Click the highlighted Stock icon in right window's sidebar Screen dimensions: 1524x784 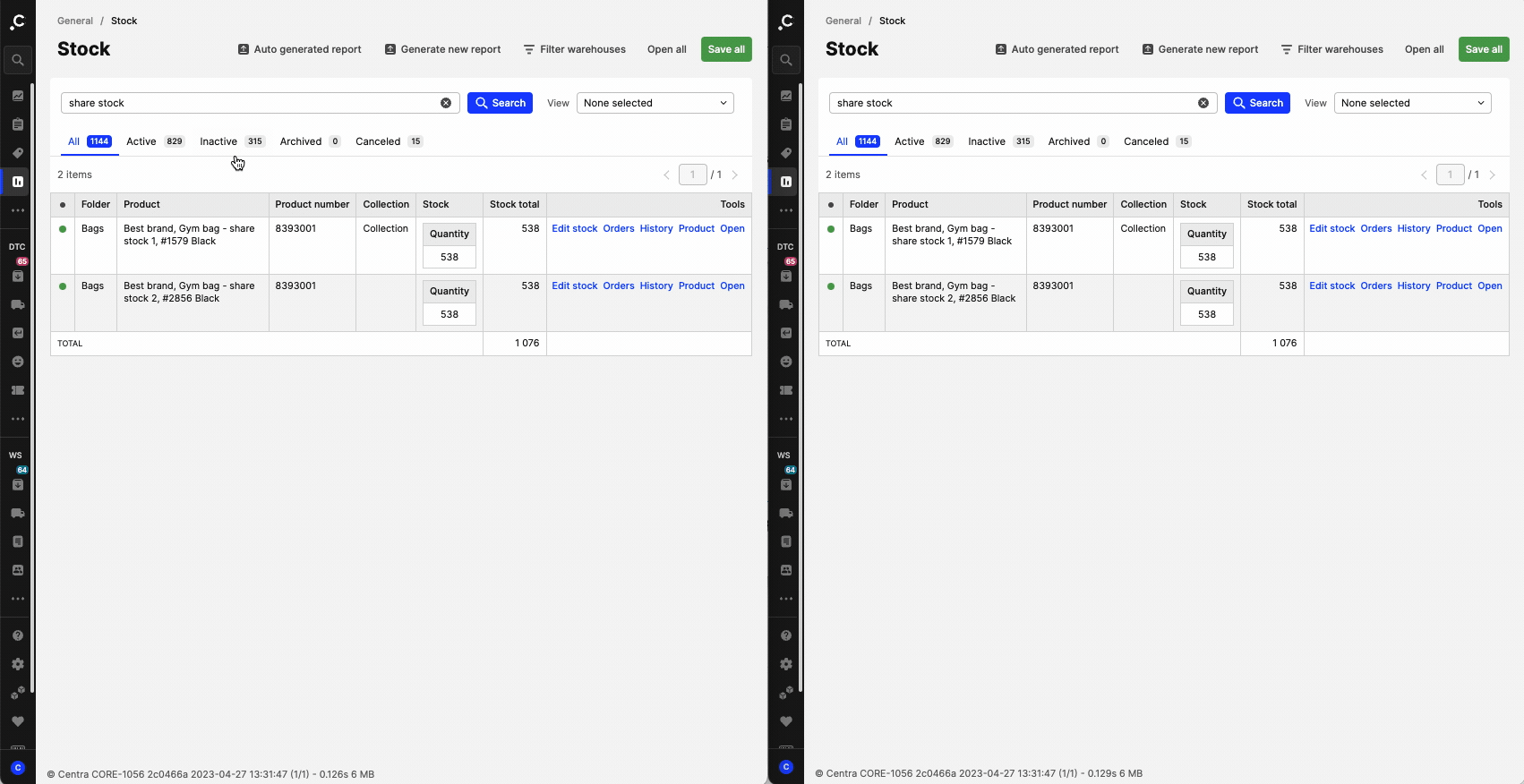click(x=785, y=182)
